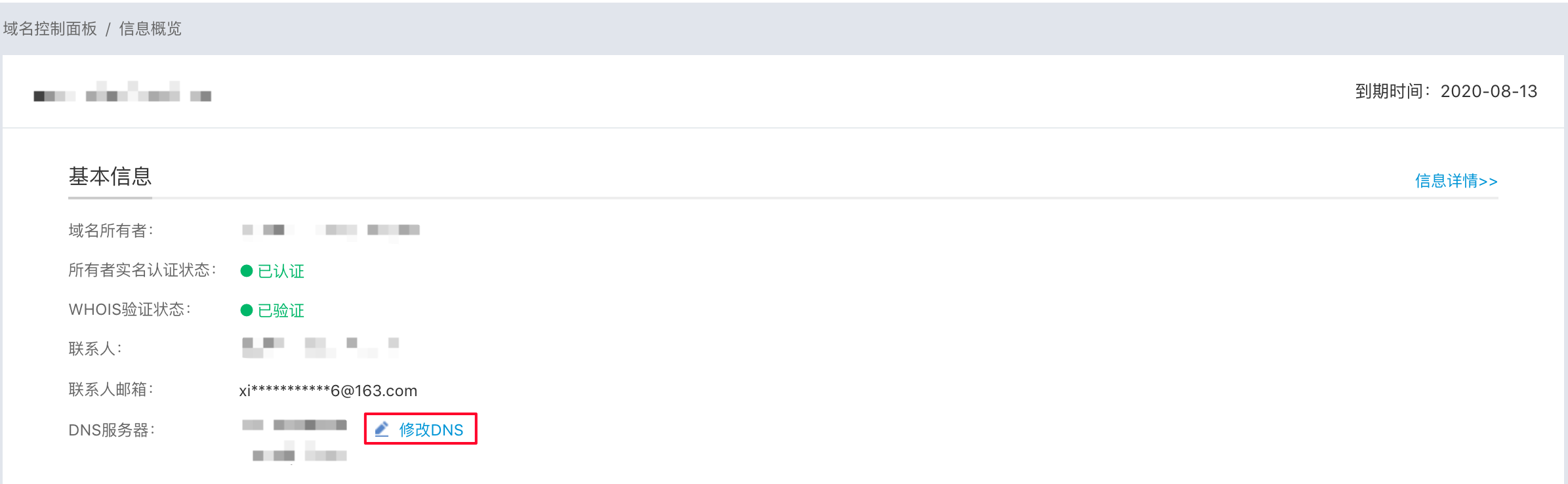1568x484 pixels.
Task: Click the 已认证 status text
Action: click(281, 272)
